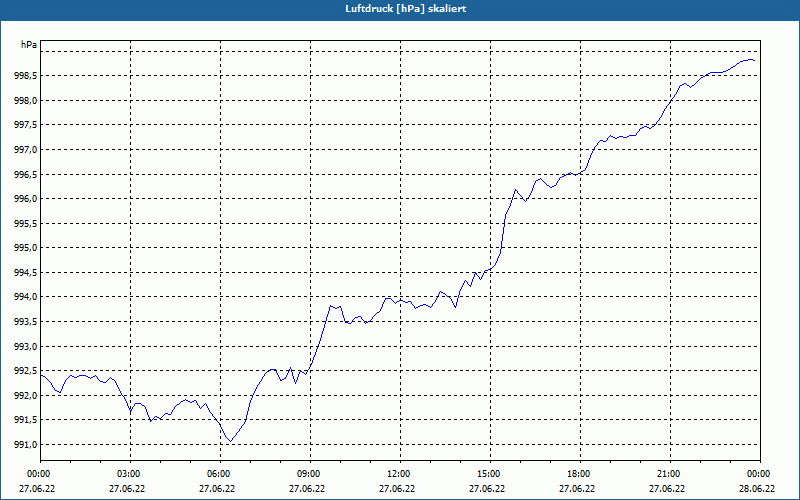Click the '03:00' time axis label
The image size is (800, 500).
128,474
